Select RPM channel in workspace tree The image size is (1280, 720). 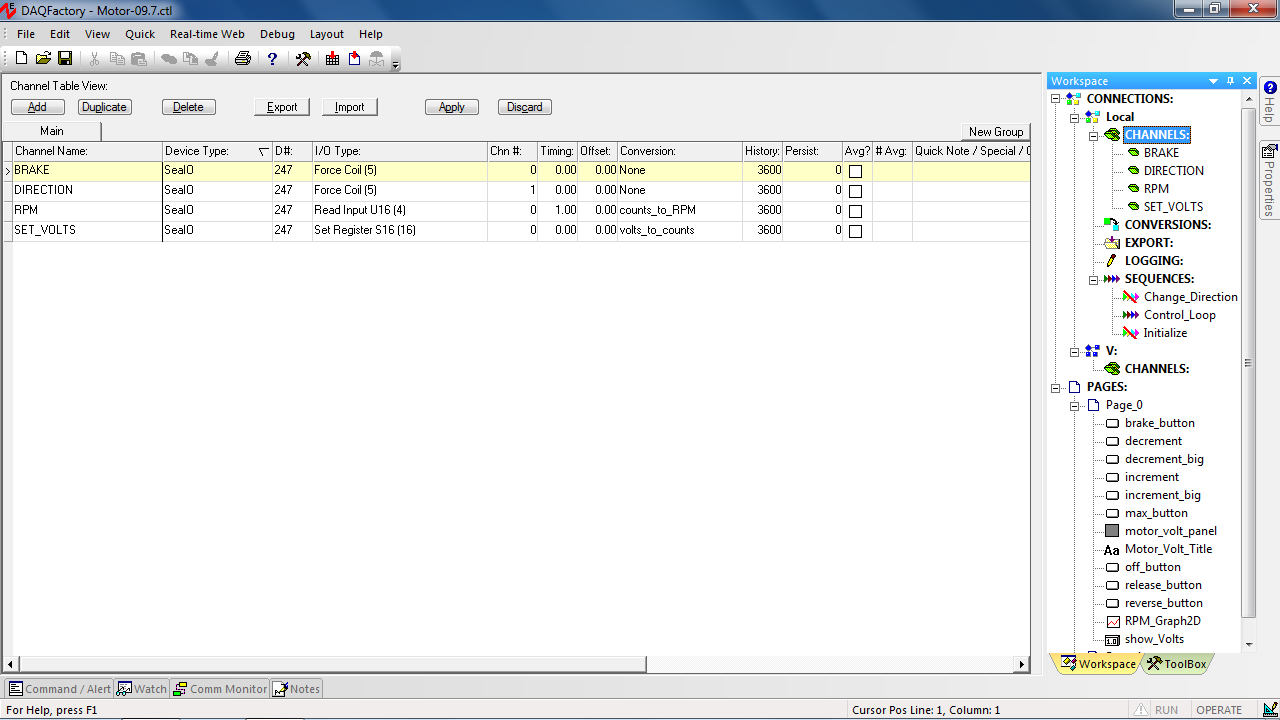point(1156,189)
